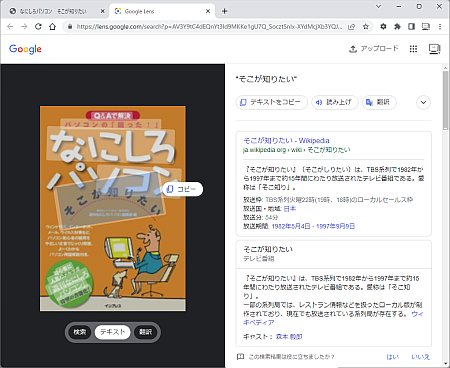Bookmark this page with the star icon
Screen dimensions: 450x368
click(366, 27)
